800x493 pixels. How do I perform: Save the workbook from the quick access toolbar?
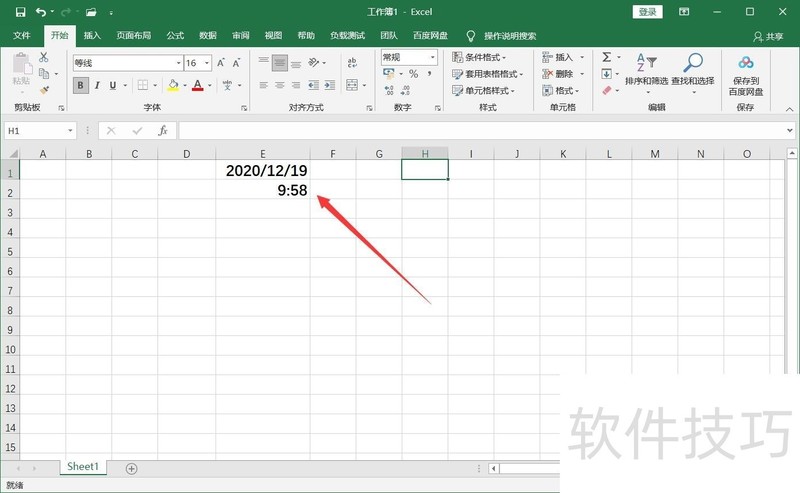click(x=20, y=12)
